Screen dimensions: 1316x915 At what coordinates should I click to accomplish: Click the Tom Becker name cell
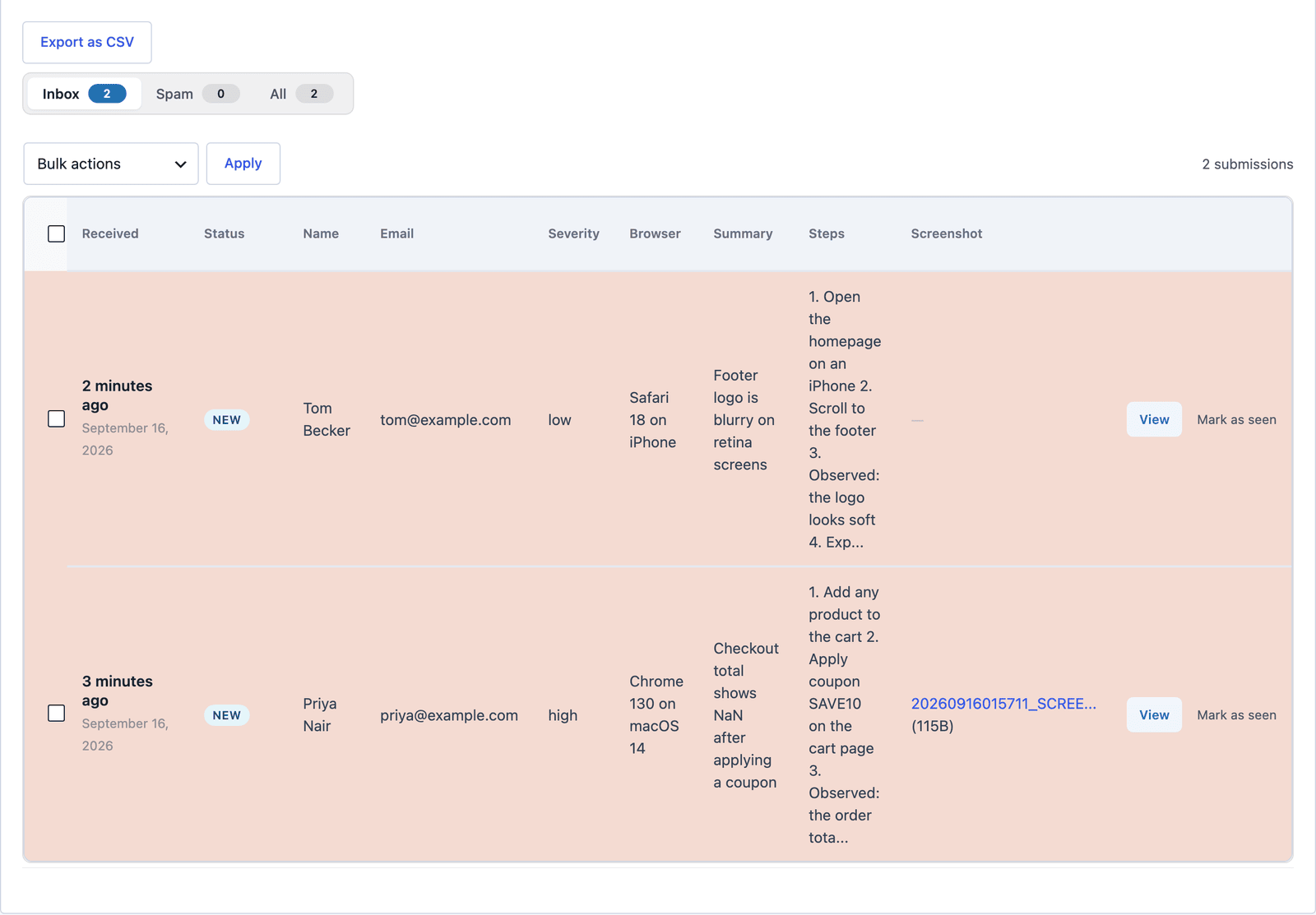[x=327, y=419]
